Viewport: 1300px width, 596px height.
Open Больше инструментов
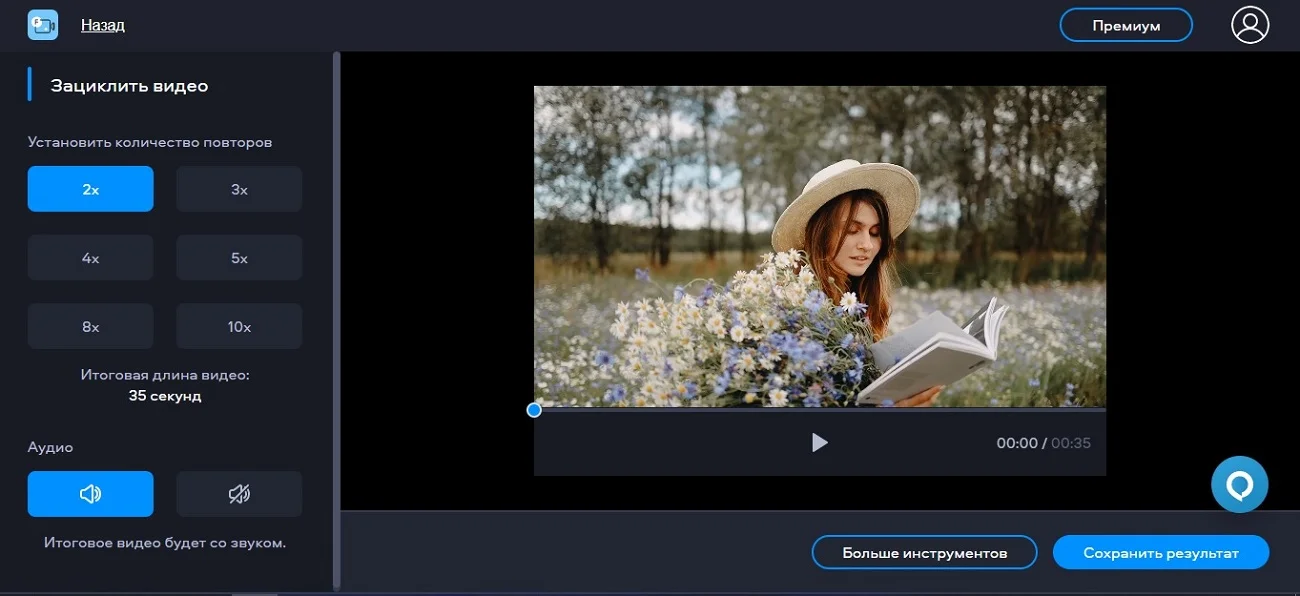coord(924,553)
